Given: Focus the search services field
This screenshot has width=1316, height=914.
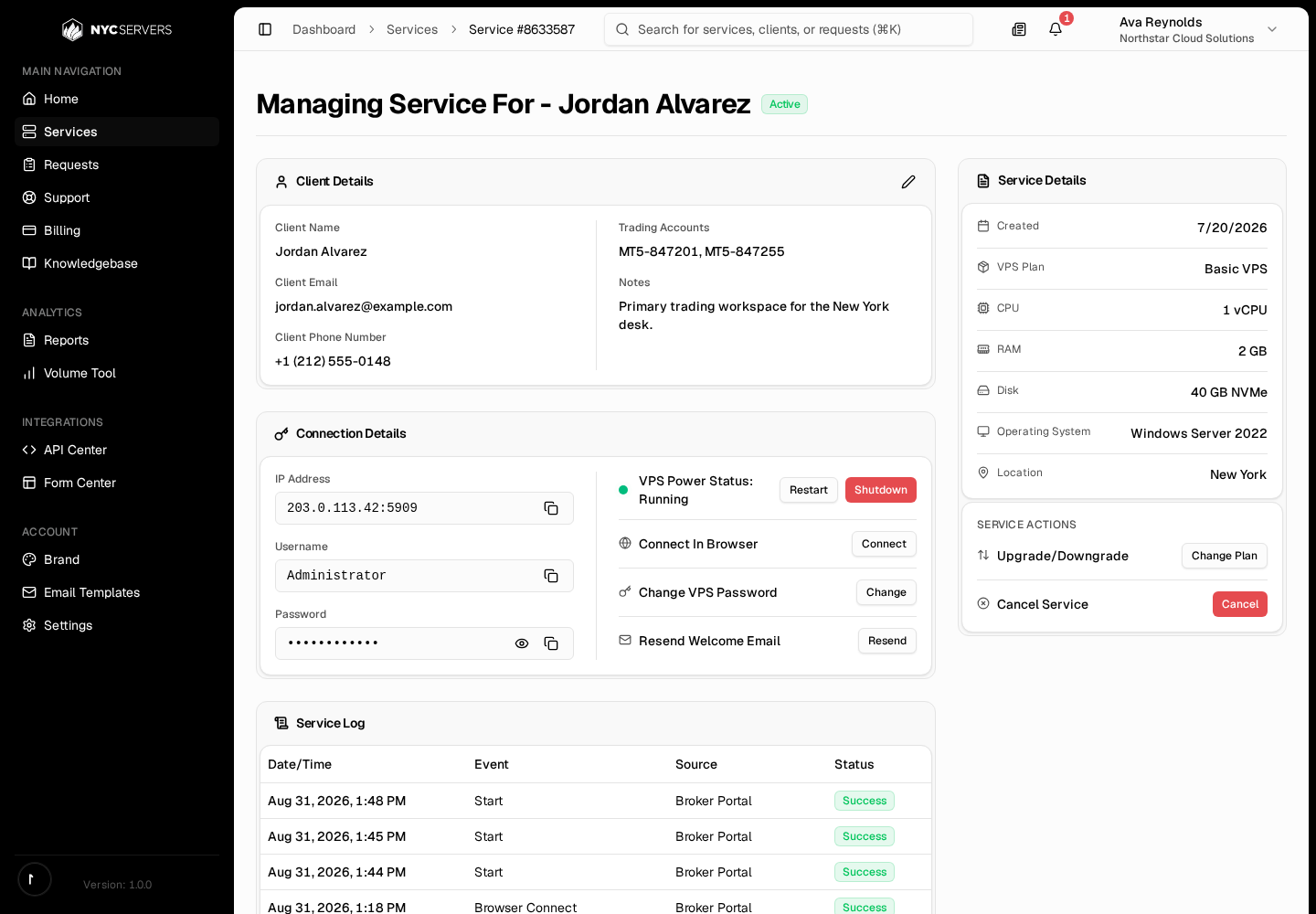Looking at the screenshot, I should [789, 29].
